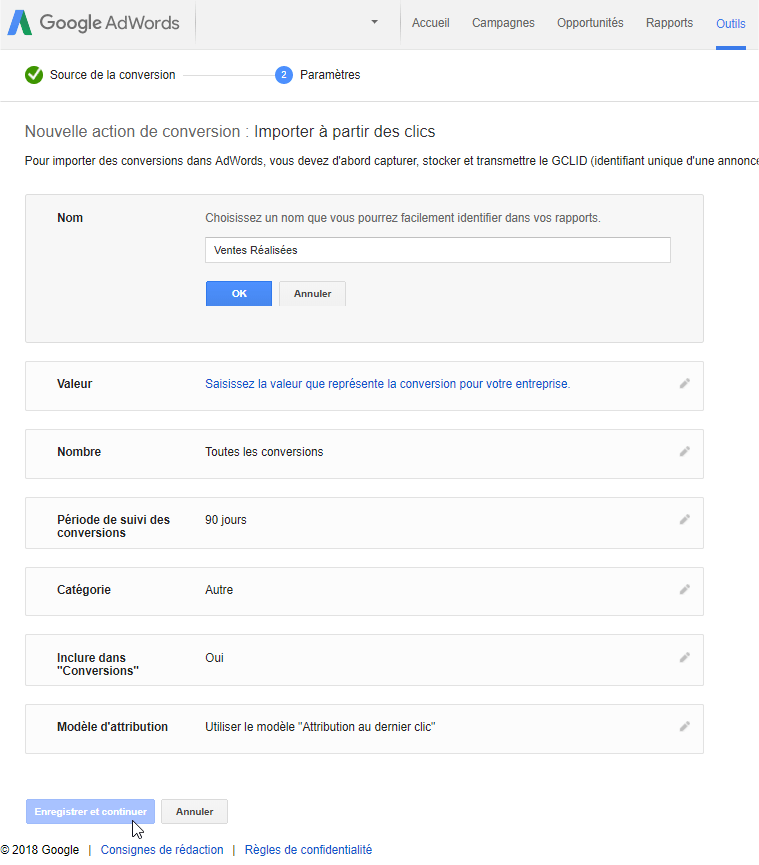Open the Rapports tab
Screen dimensions: 759x865
coord(669,23)
